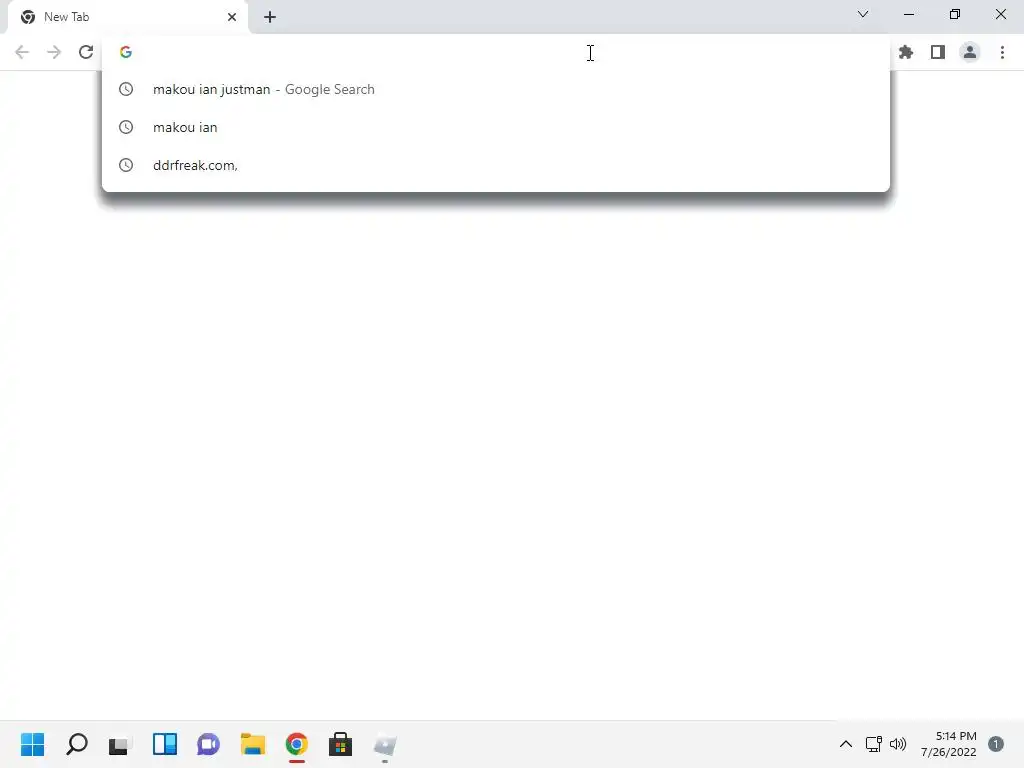Open Microsoft Store from taskbar
1024x768 pixels.
click(340, 744)
